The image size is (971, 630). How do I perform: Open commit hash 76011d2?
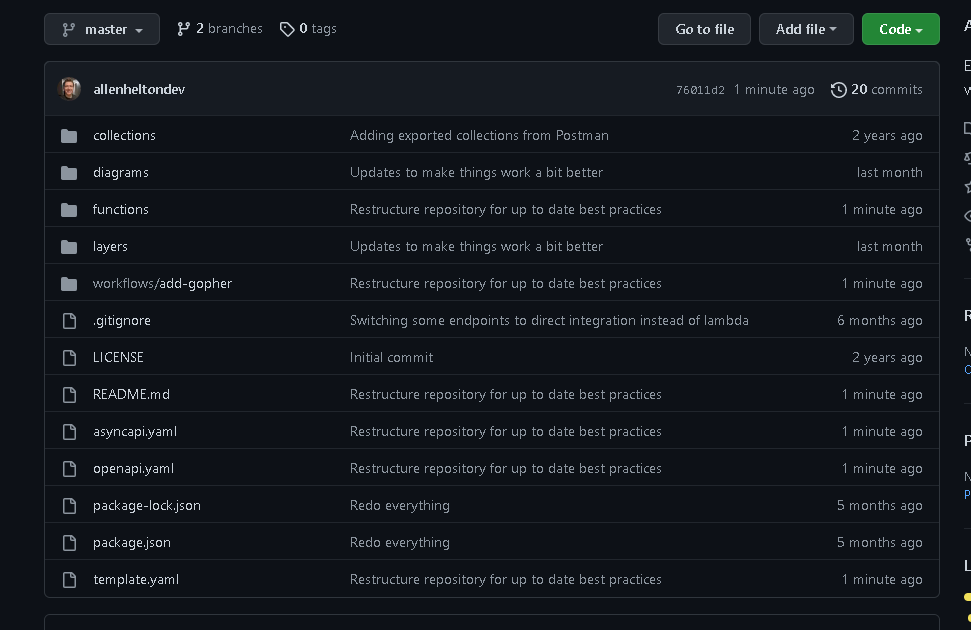click(700, 90)
